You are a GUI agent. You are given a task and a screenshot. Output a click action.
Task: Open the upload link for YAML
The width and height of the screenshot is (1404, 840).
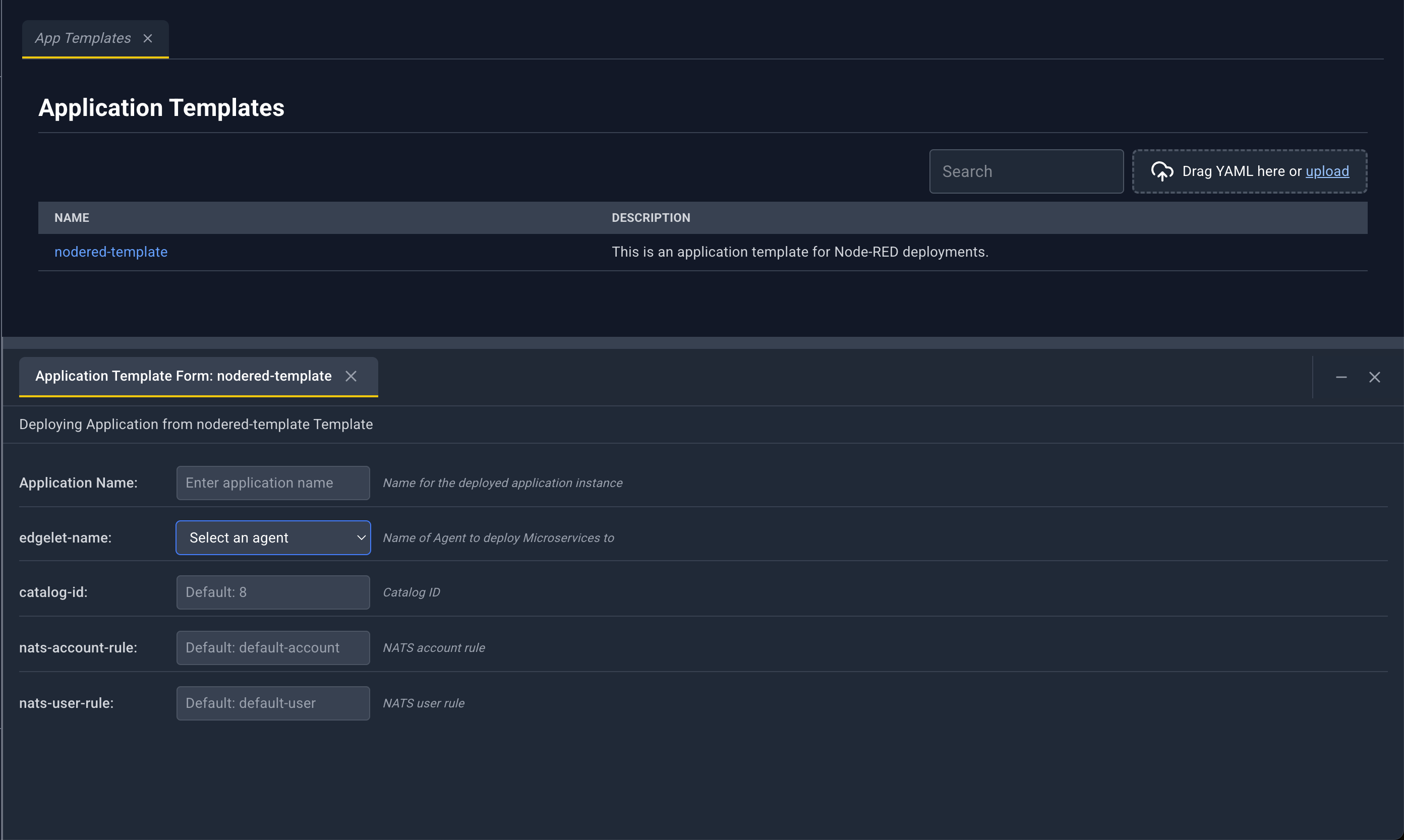coord(1327,171)
